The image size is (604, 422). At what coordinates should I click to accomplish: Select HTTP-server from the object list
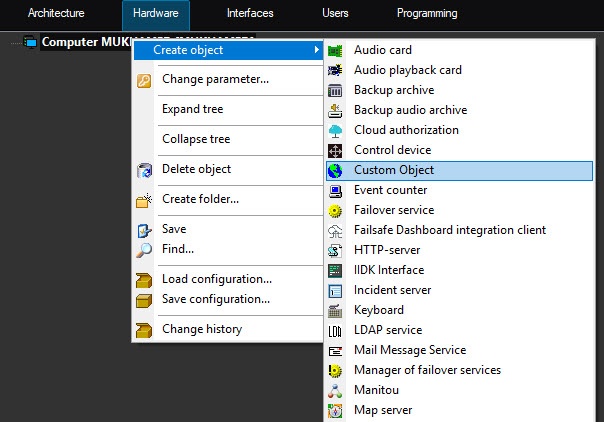pyautogui.click(x=387, y=250)
